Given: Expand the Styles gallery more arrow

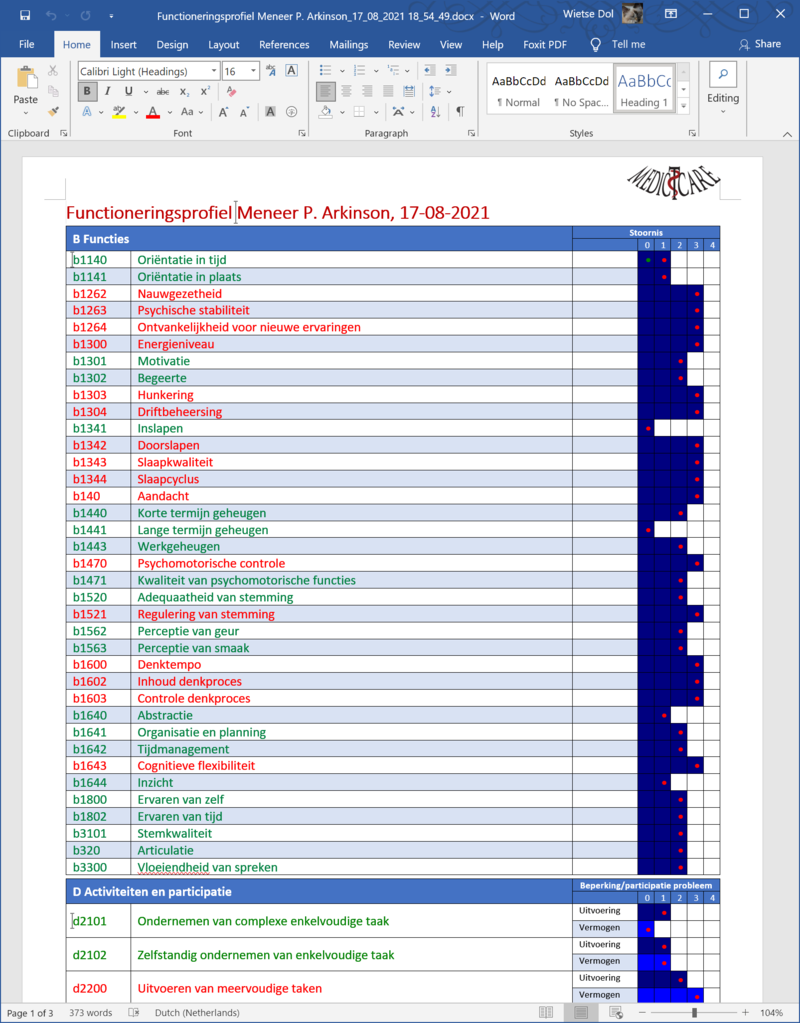Looking at the screenshot, I should 684,104.
